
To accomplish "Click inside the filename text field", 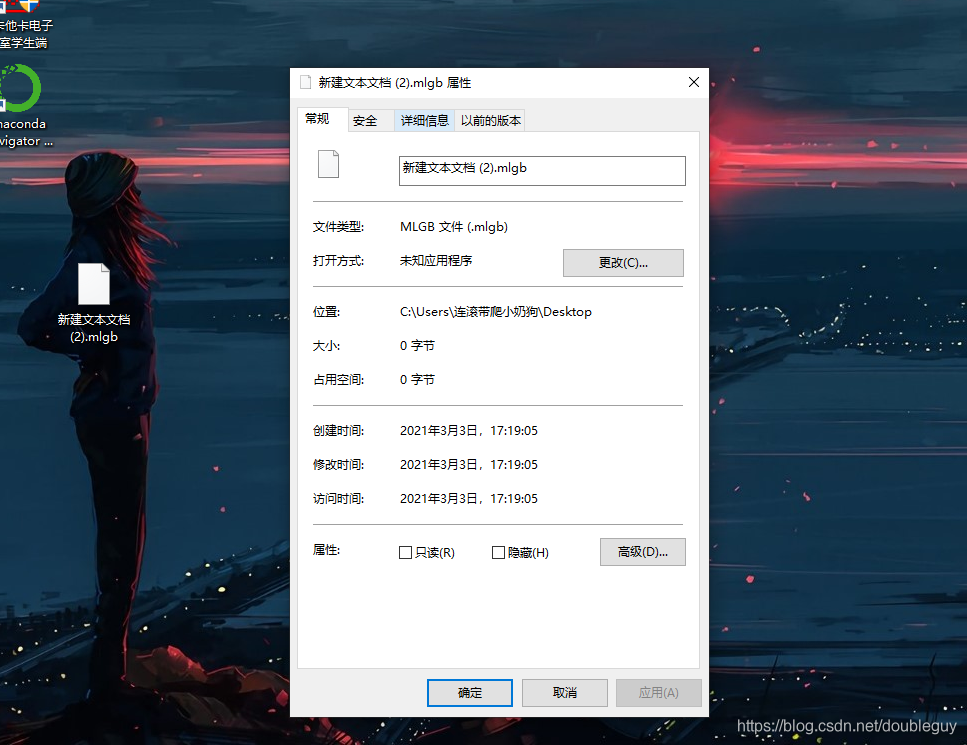I will [x=541, y=170].
